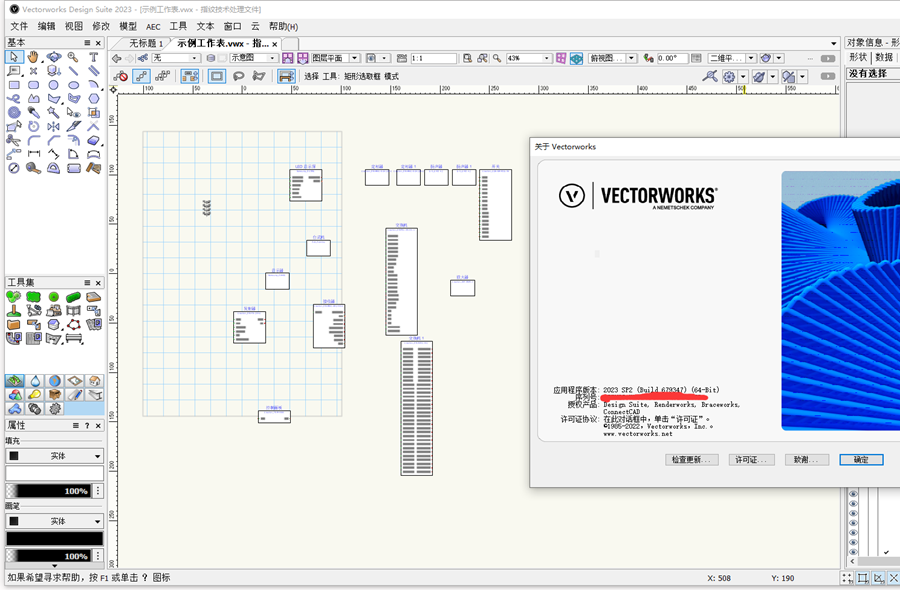This screenshot has height=590, width=900.
Task: Open the active layer dropdown 示意图
Action: pos(254,58)
